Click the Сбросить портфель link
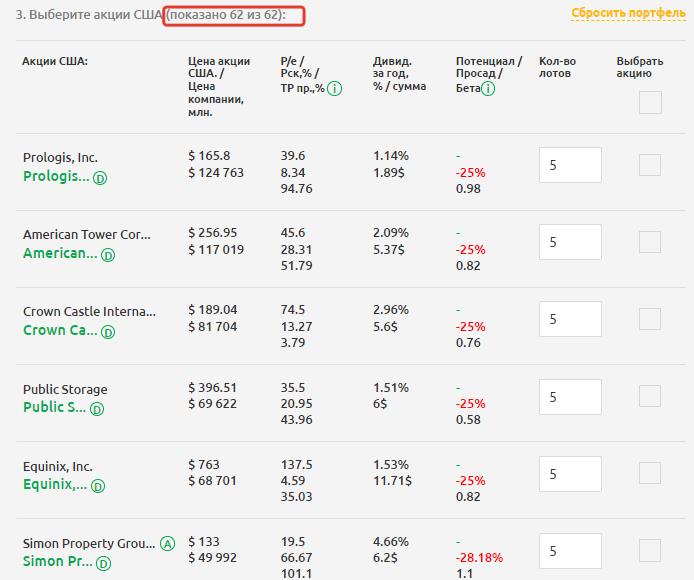694x580 pixels. [x=628, y=13]
